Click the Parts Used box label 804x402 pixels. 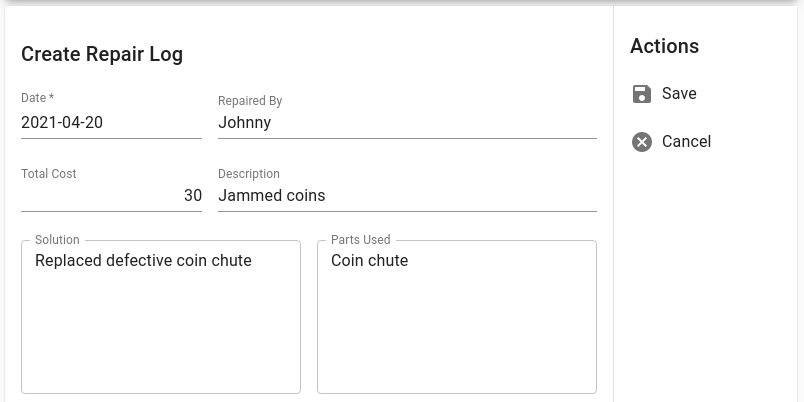(x=360, y=239)
